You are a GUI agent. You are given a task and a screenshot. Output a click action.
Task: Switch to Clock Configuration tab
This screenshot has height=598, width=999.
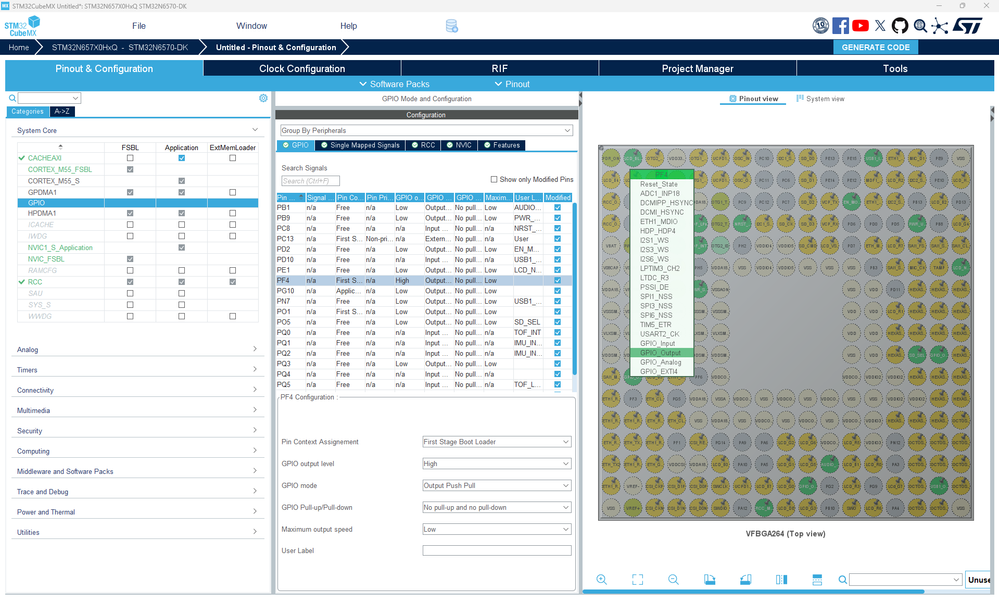[302, 69]
